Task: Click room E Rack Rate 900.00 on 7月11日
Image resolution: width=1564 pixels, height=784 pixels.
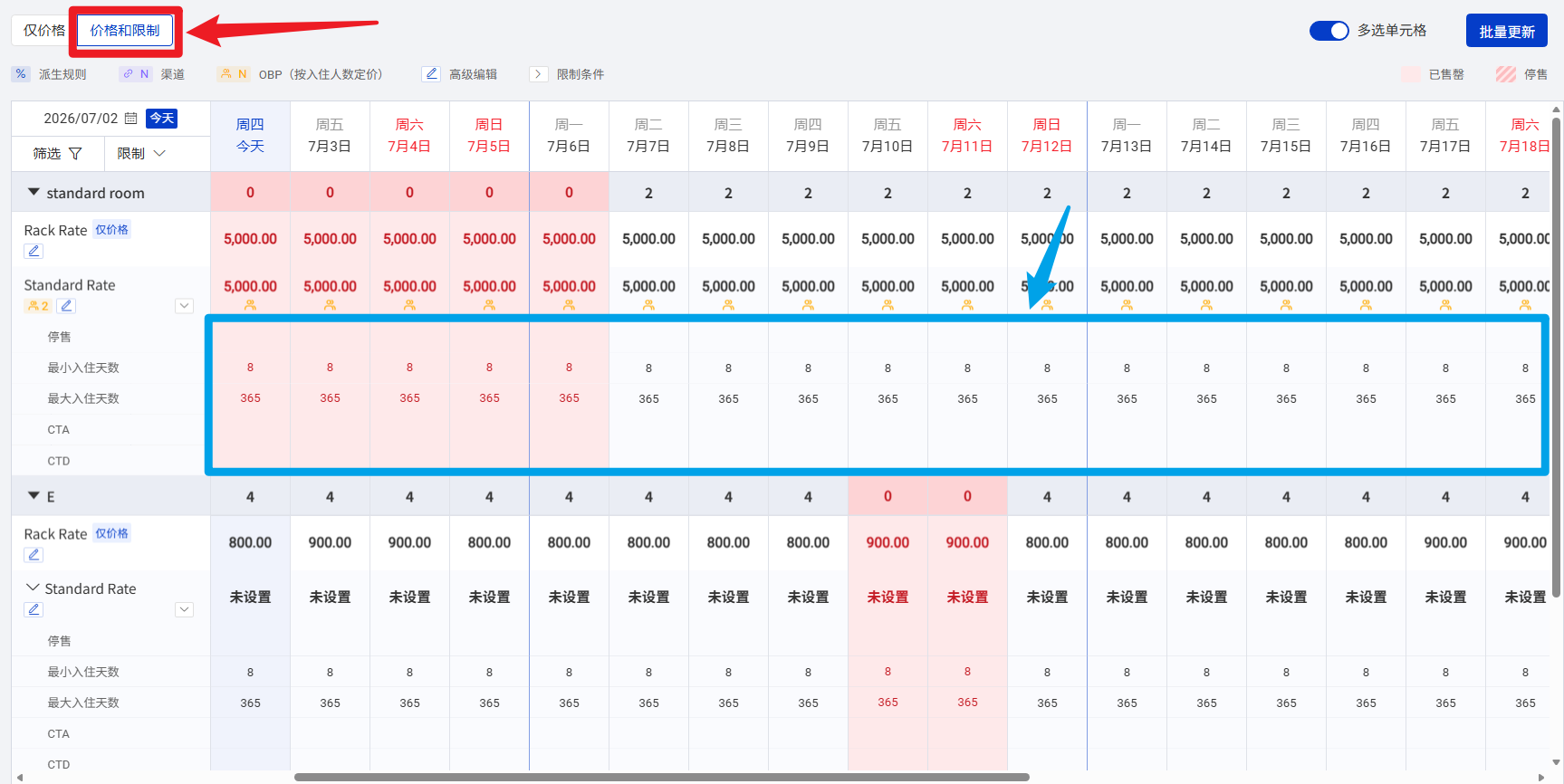Action: click(967, 542)
